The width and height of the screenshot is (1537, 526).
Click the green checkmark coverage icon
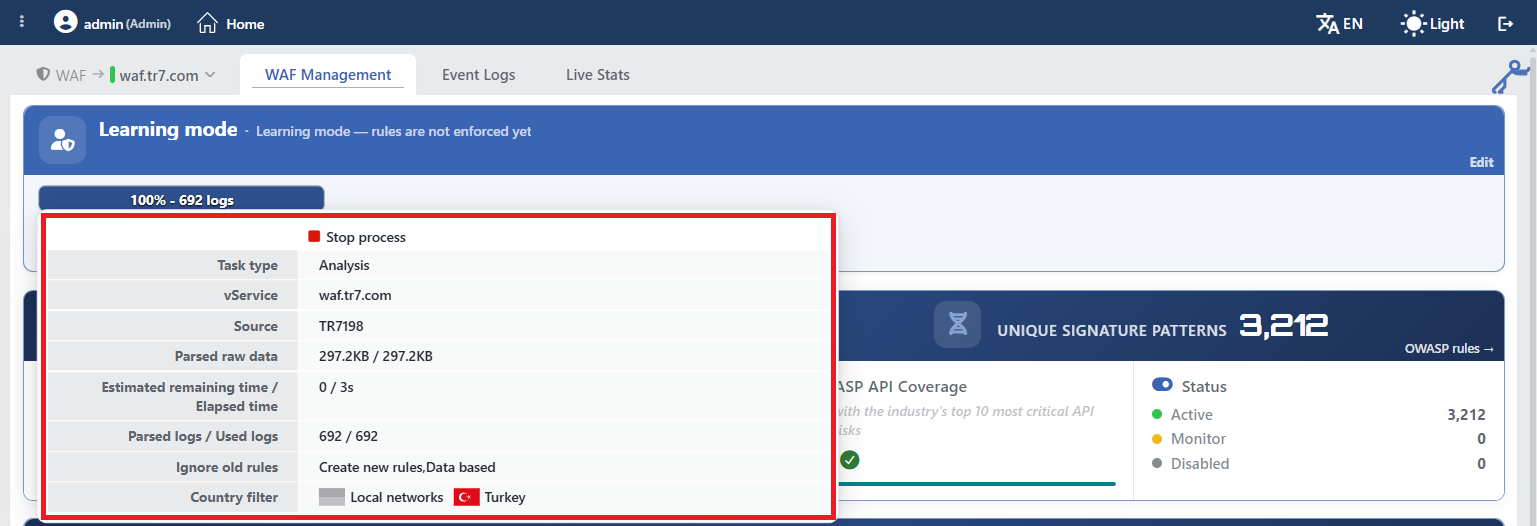click(x=850, y=460)
